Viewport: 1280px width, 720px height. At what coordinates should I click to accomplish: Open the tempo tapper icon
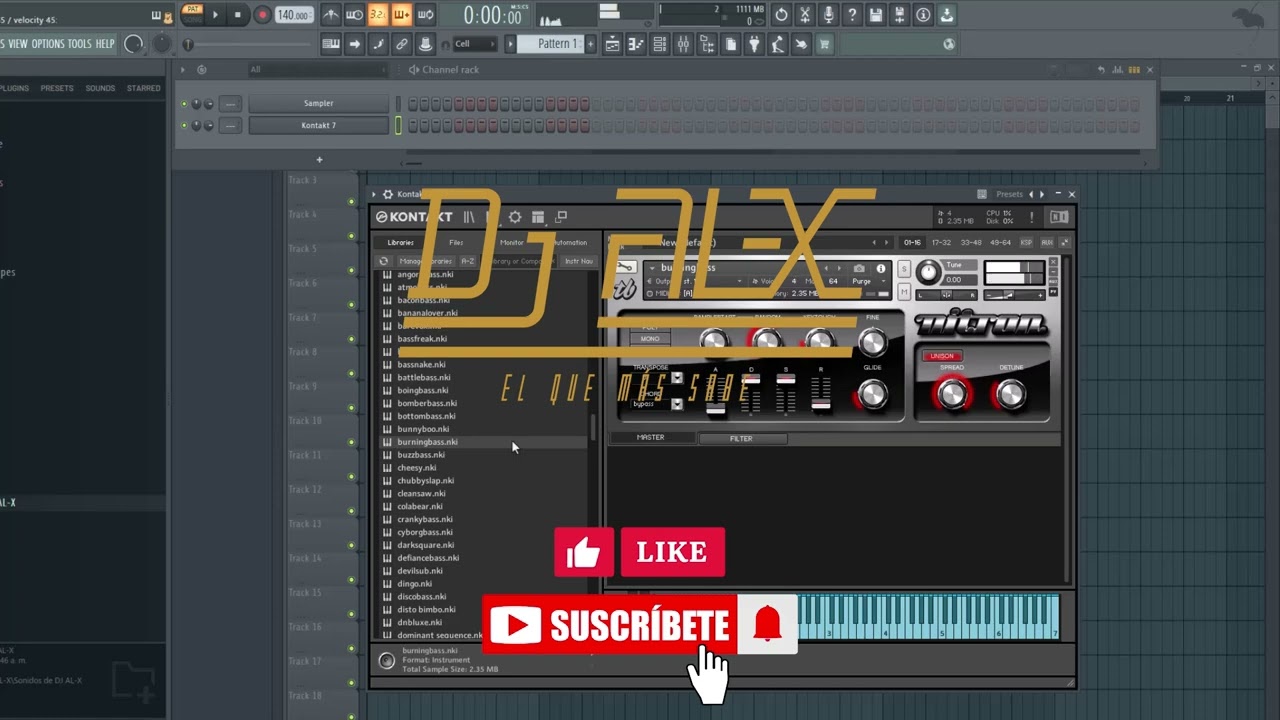[x=778, y=44]
